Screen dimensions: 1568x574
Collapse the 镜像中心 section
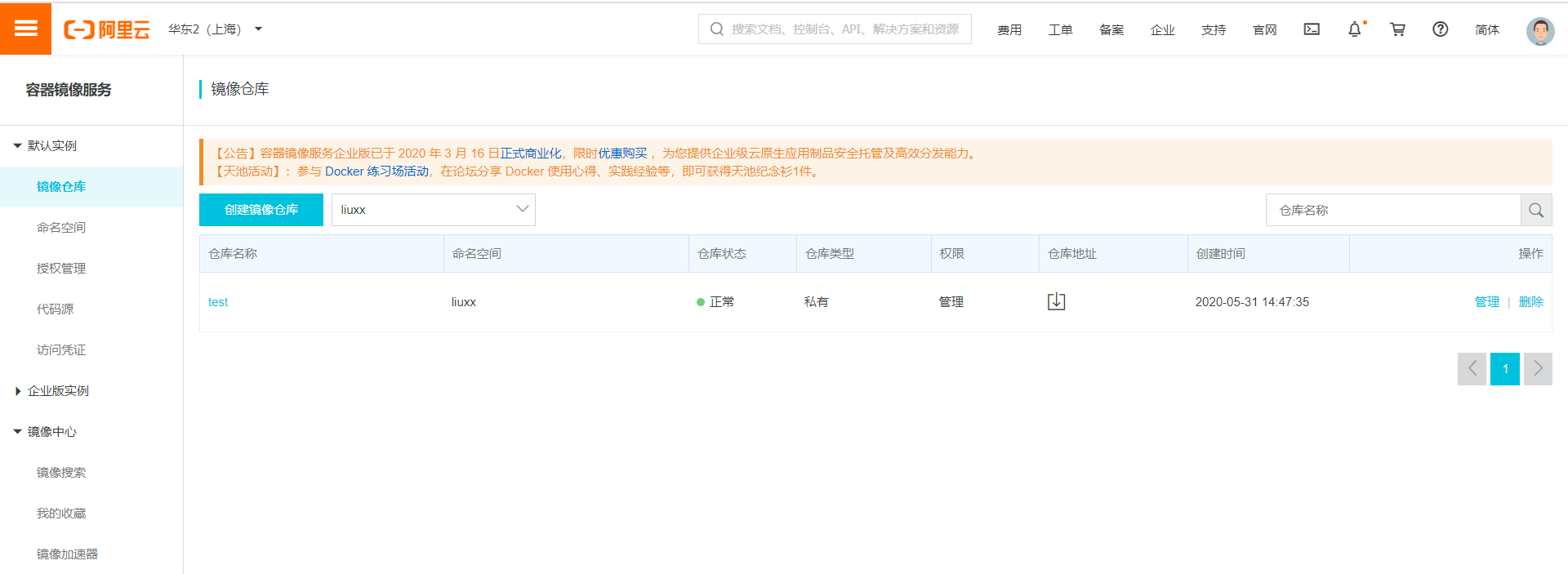coord(18,432)
